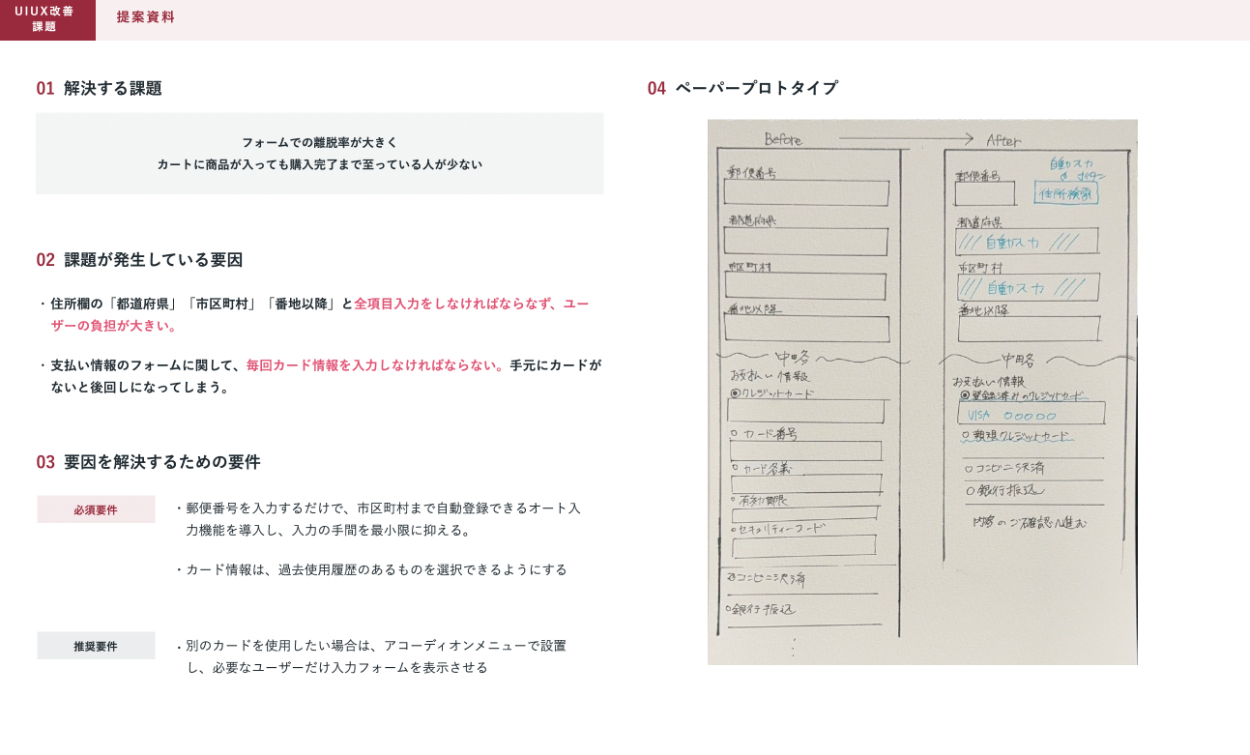Screen dimensions: 1250x755
Task: Click auto-filled 市区町村 field in After sketch
Action: coord(1027,288)
